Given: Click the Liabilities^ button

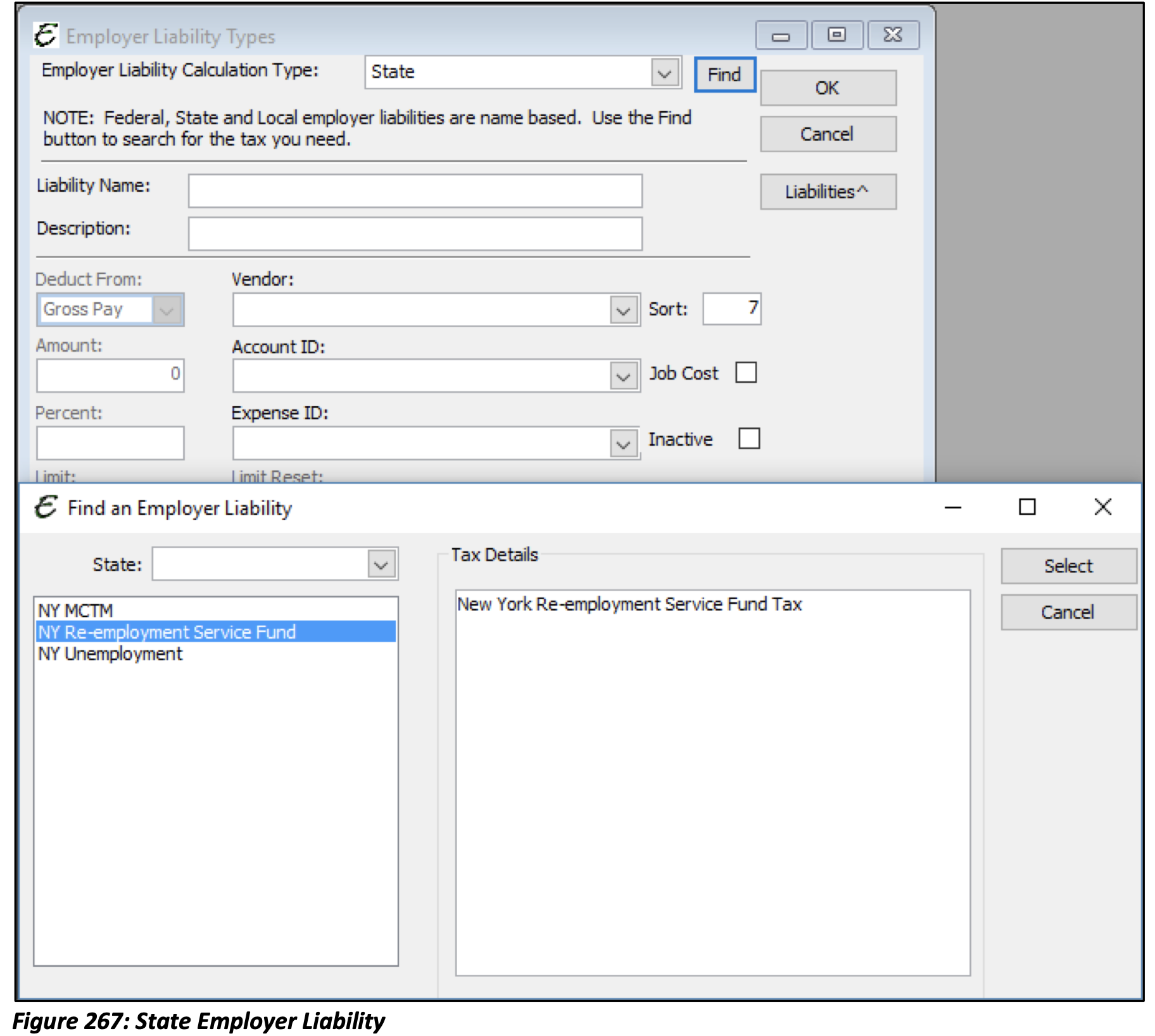Looking at the screenshot, I should (x=827, y=191).
